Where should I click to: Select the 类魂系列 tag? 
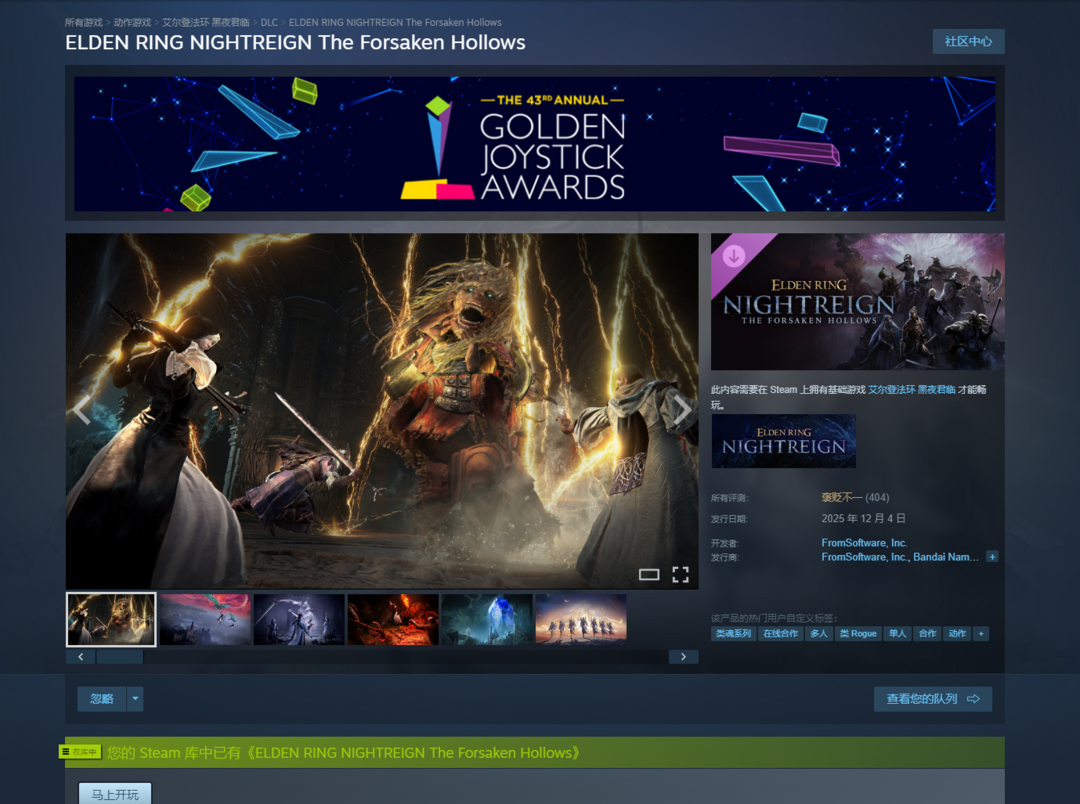pos(733,634)
